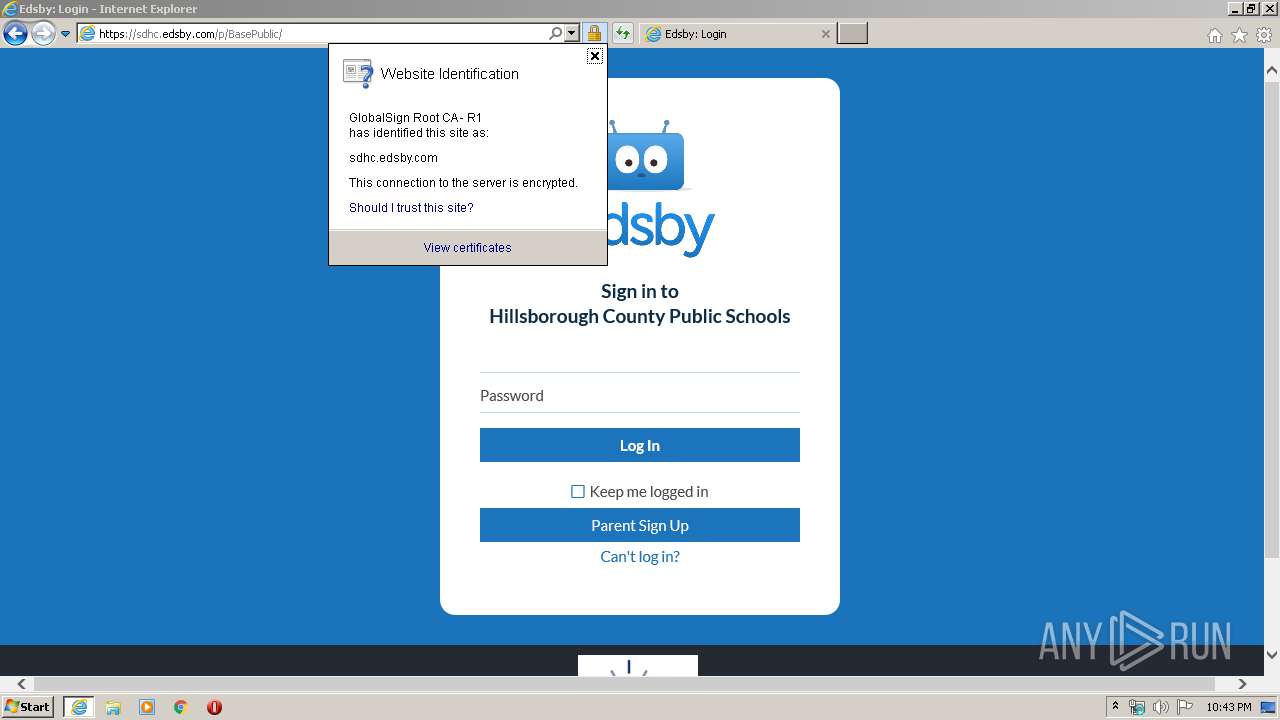Click horizontal scrollbar right arrow
Image resolution: width=1280 pixels, height=720 pixels.
1242,684
